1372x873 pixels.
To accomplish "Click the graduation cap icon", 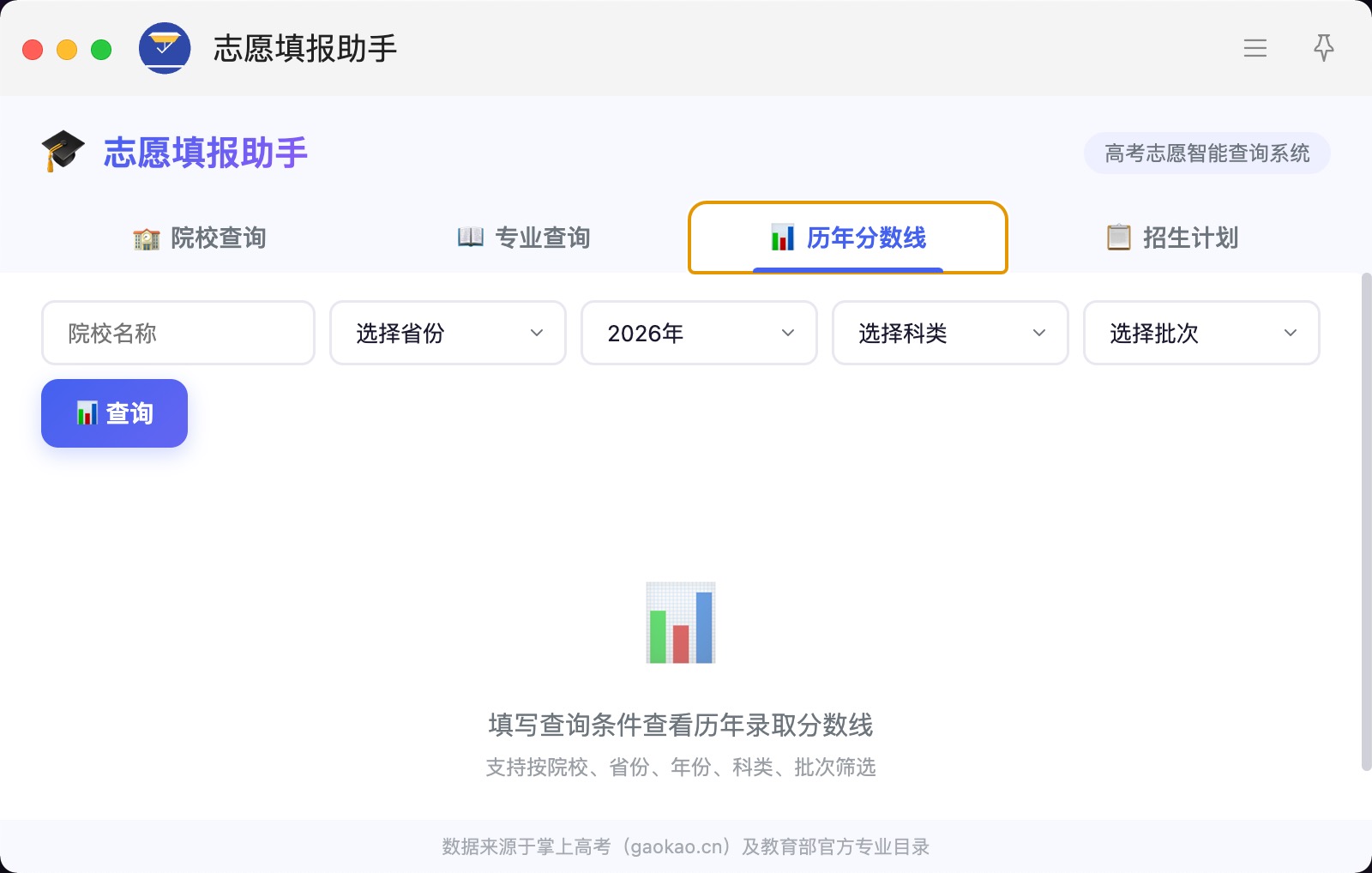I will point(63,152).
